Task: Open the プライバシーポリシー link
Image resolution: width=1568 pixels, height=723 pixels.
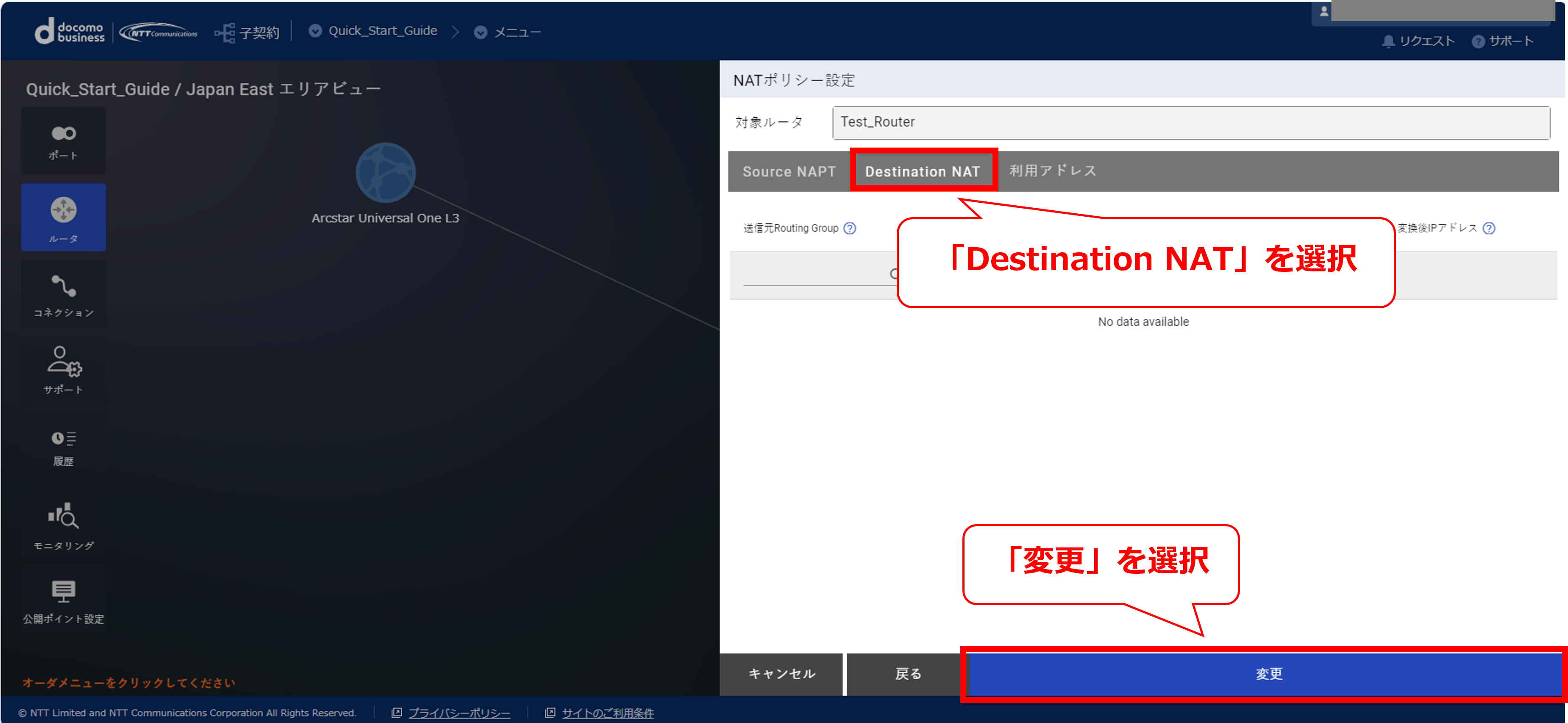Action: [x=459, y=713]
